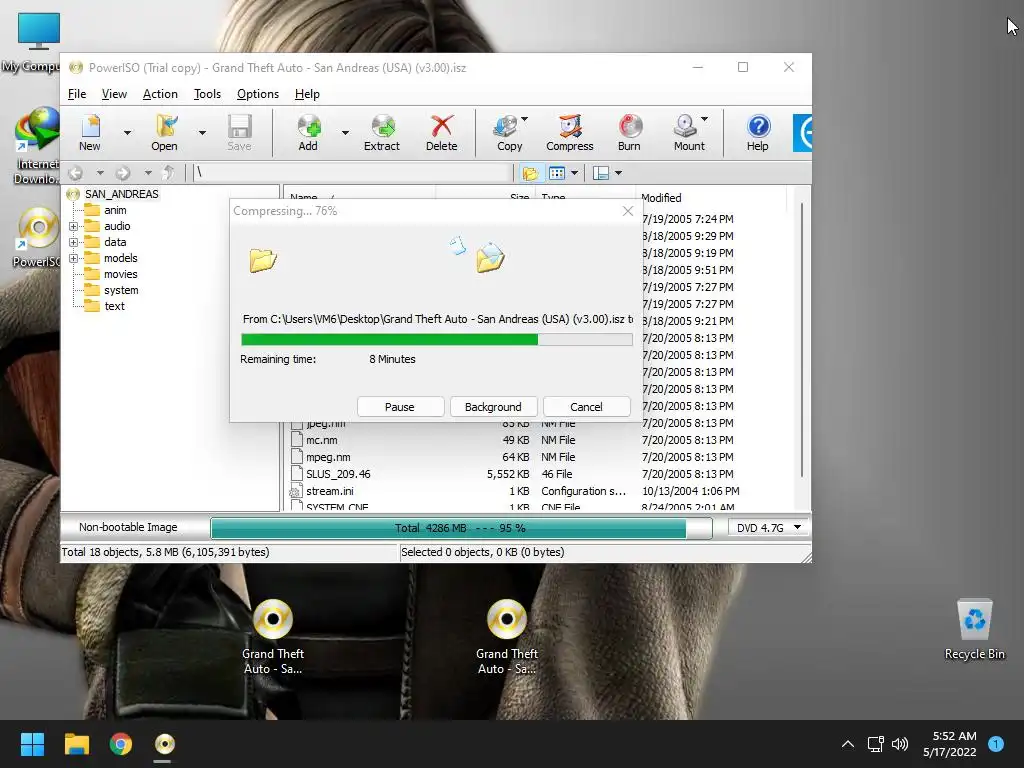Select the movies folder
The width and height of the screenshot is (1024, 768).
121,274
